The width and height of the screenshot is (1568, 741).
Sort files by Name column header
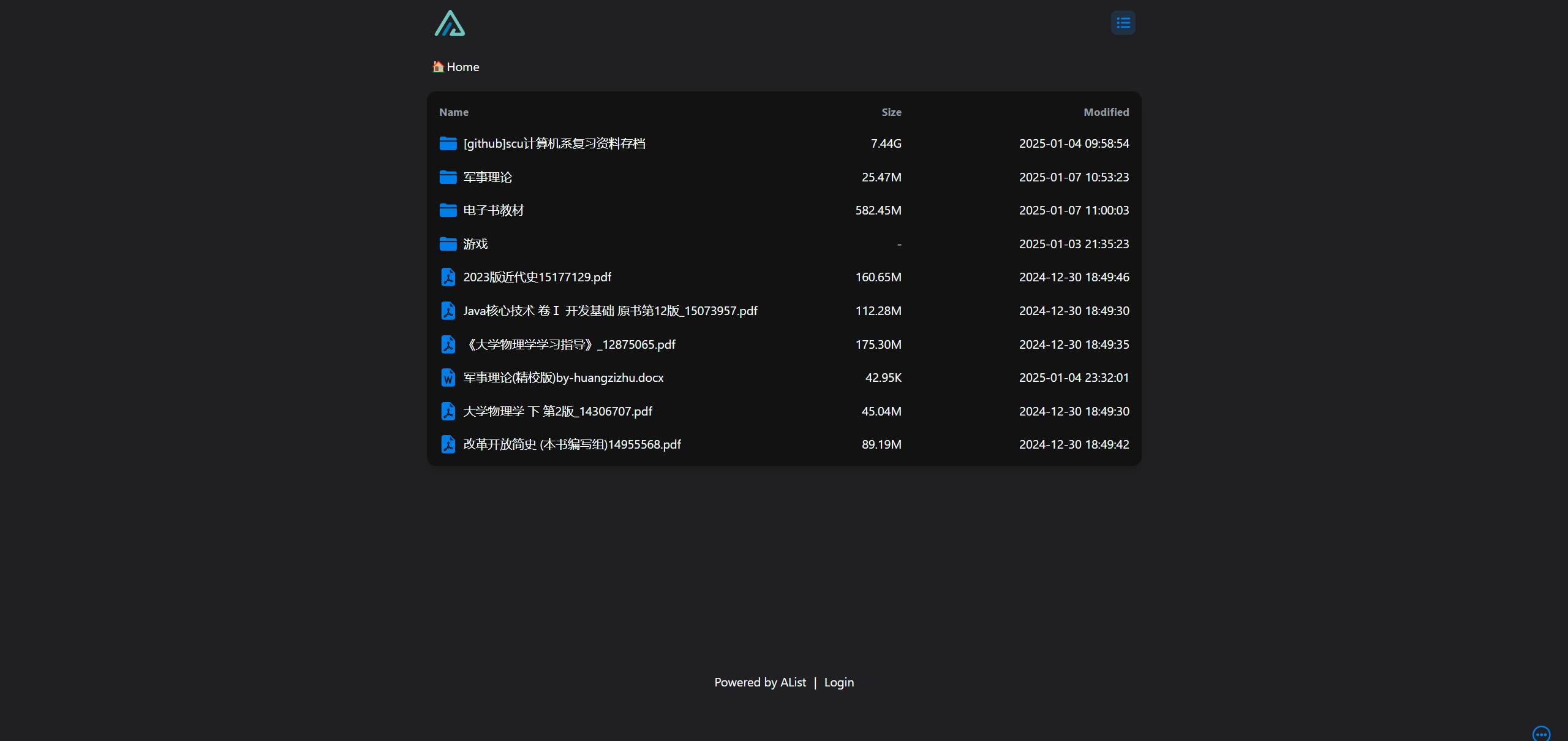[453, 112]
